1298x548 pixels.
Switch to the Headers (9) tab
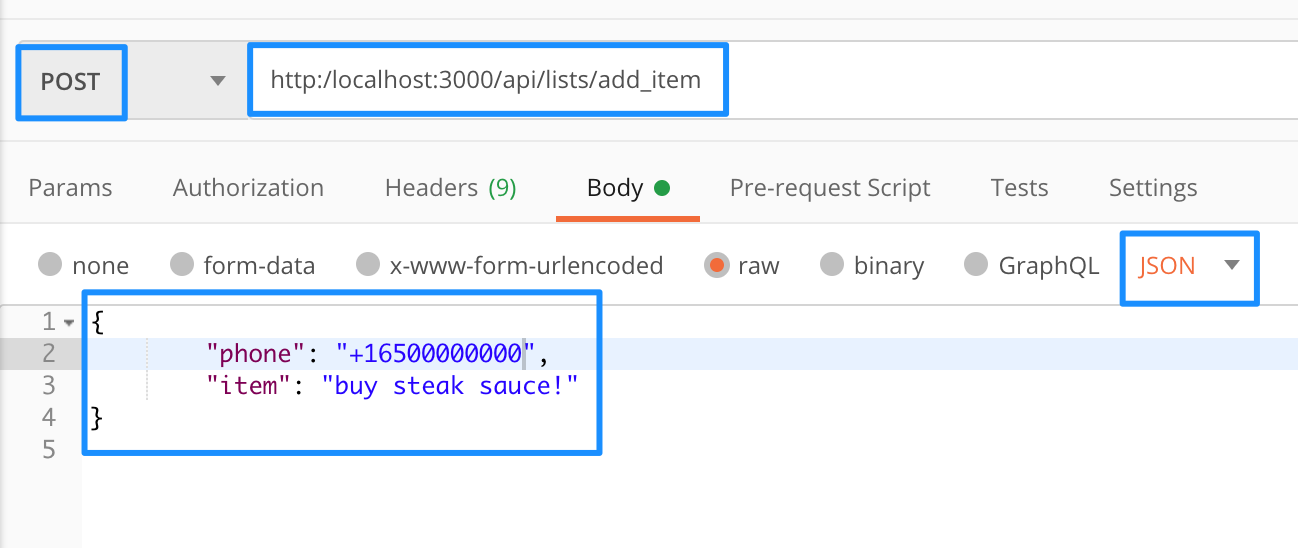tap(450, 188)
